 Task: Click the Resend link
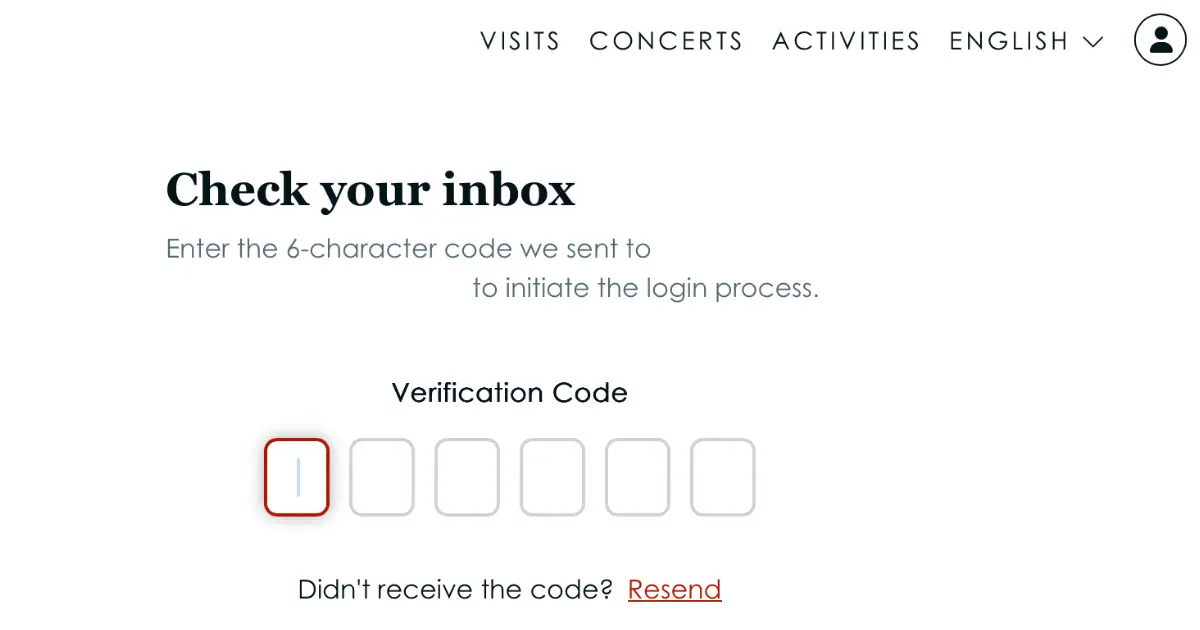(674, 590)
